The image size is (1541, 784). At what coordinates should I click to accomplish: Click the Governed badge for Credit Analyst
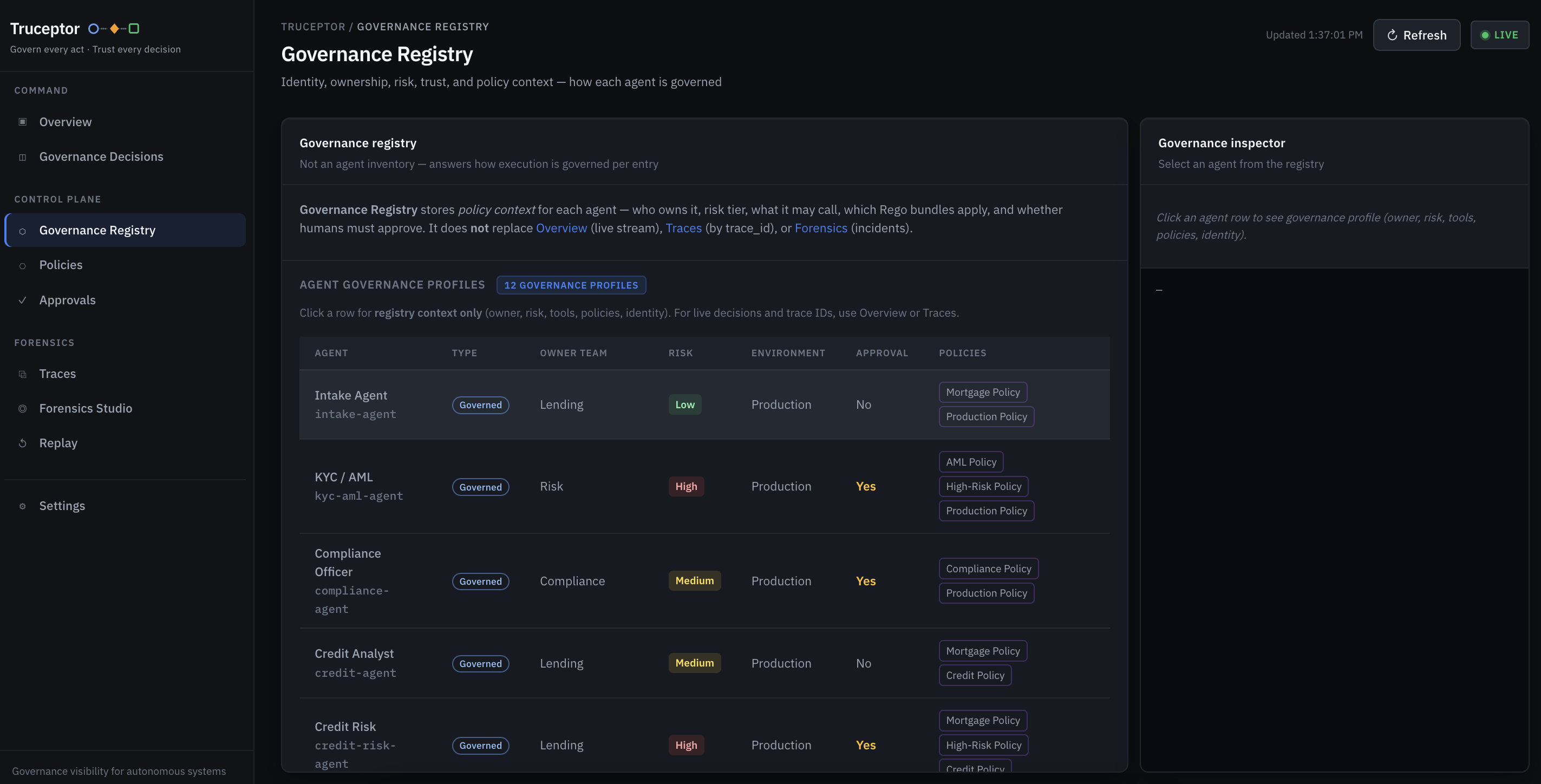click(x=480, y=664)
